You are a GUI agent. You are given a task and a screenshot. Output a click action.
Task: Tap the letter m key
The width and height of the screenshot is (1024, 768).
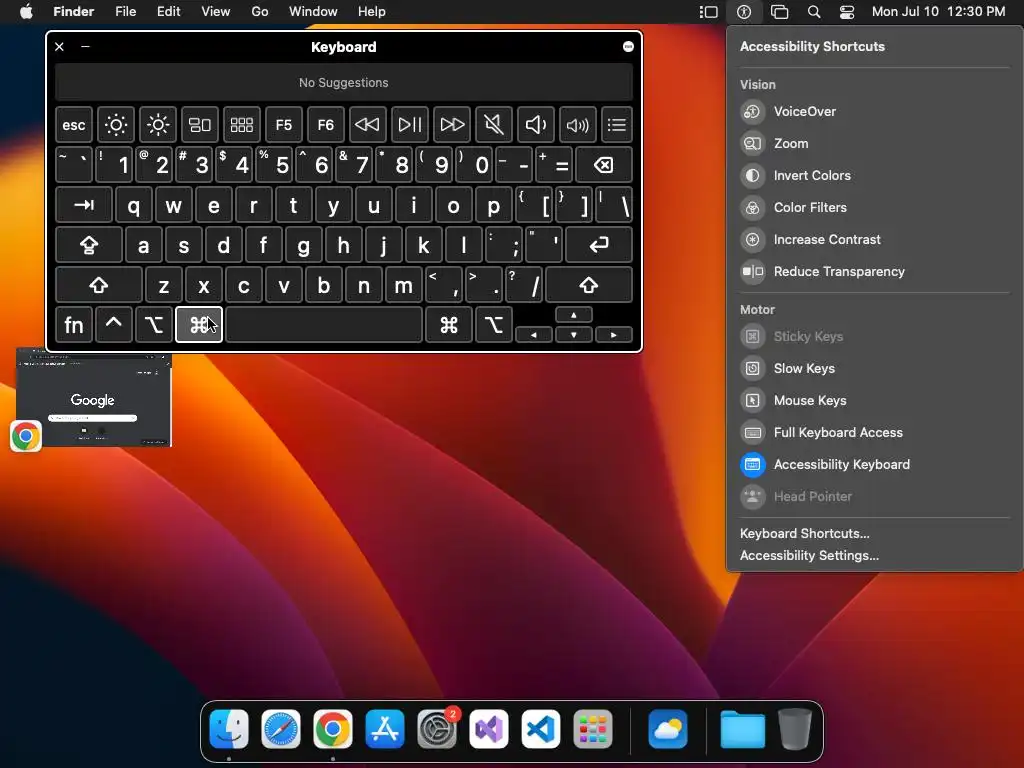pos(403,285)
